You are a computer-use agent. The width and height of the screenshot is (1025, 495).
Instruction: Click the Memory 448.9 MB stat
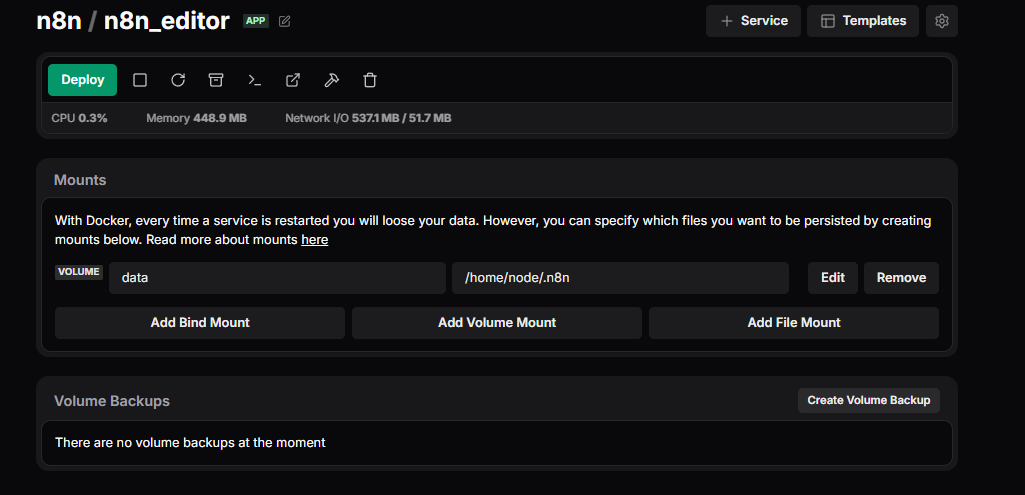click(x=196, y=118)
